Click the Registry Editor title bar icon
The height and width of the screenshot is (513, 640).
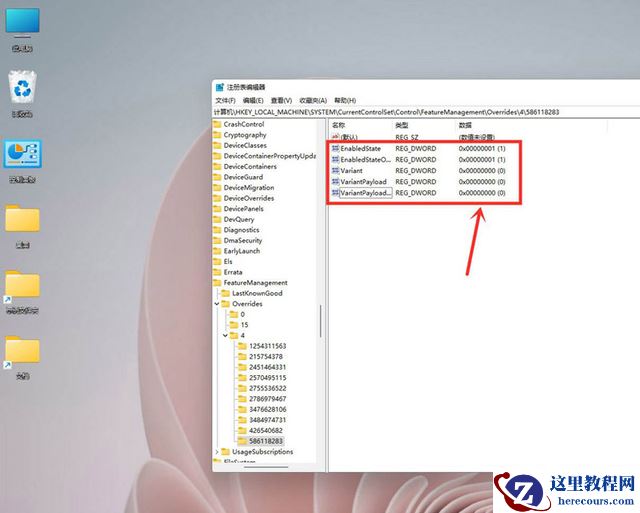point(220,87)
